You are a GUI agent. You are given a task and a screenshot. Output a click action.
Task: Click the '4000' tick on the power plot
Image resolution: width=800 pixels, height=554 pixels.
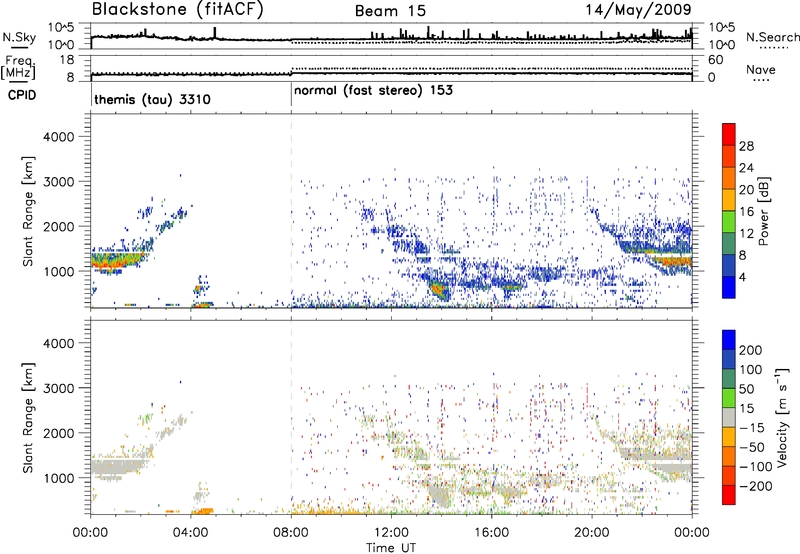pyautogui.click(x=58, y=137)
